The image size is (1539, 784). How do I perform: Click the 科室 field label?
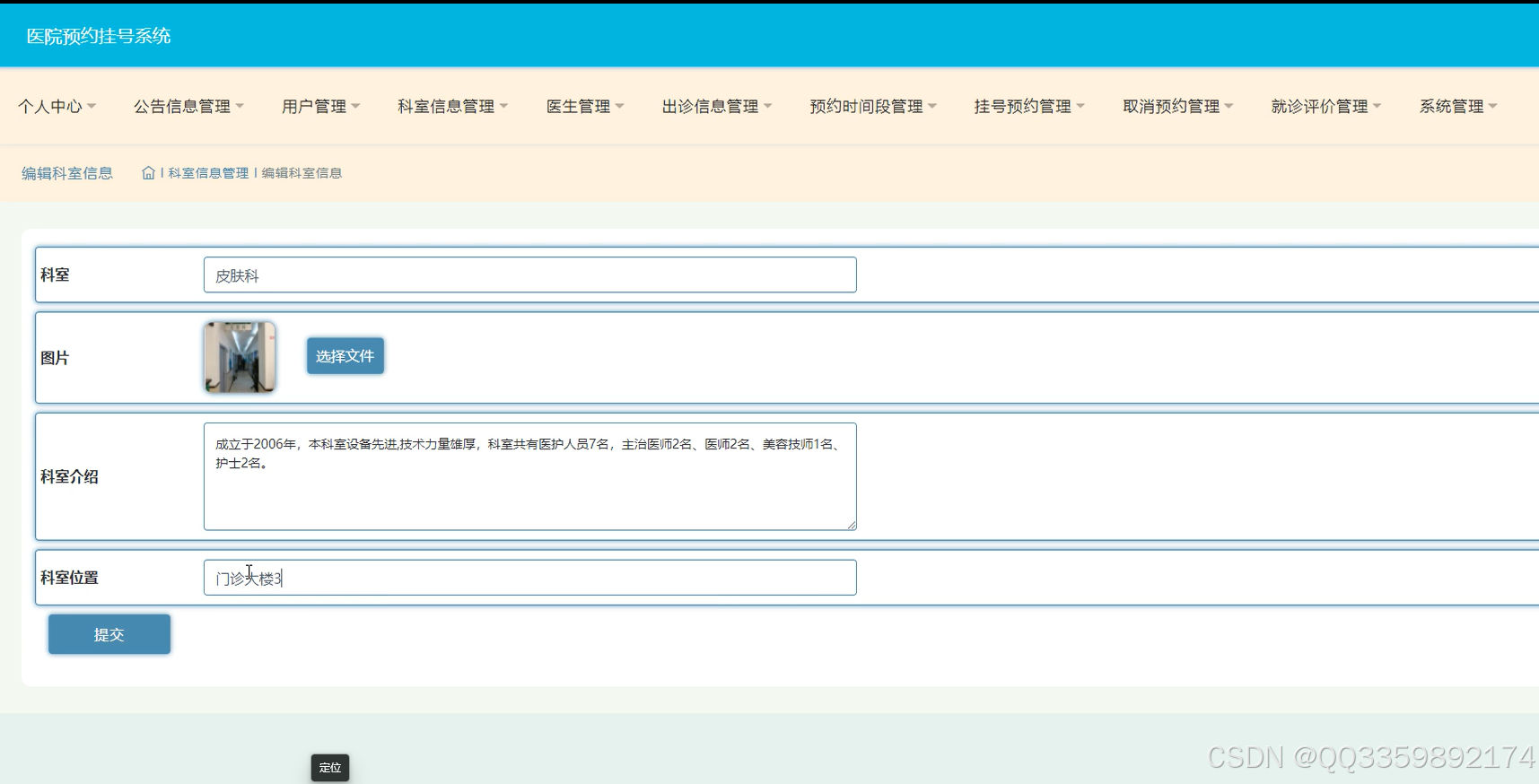pos(55,274)
